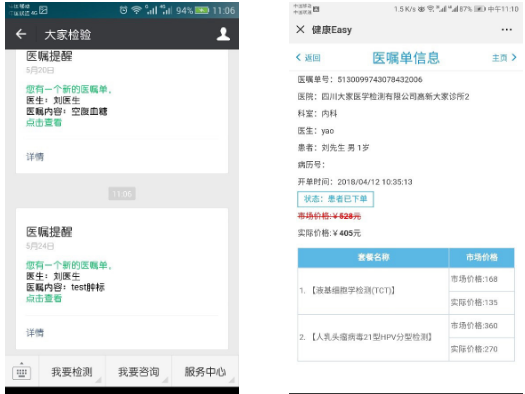
Task: Select the 套餐名称 column header
Action: click(x=373, y=257)
